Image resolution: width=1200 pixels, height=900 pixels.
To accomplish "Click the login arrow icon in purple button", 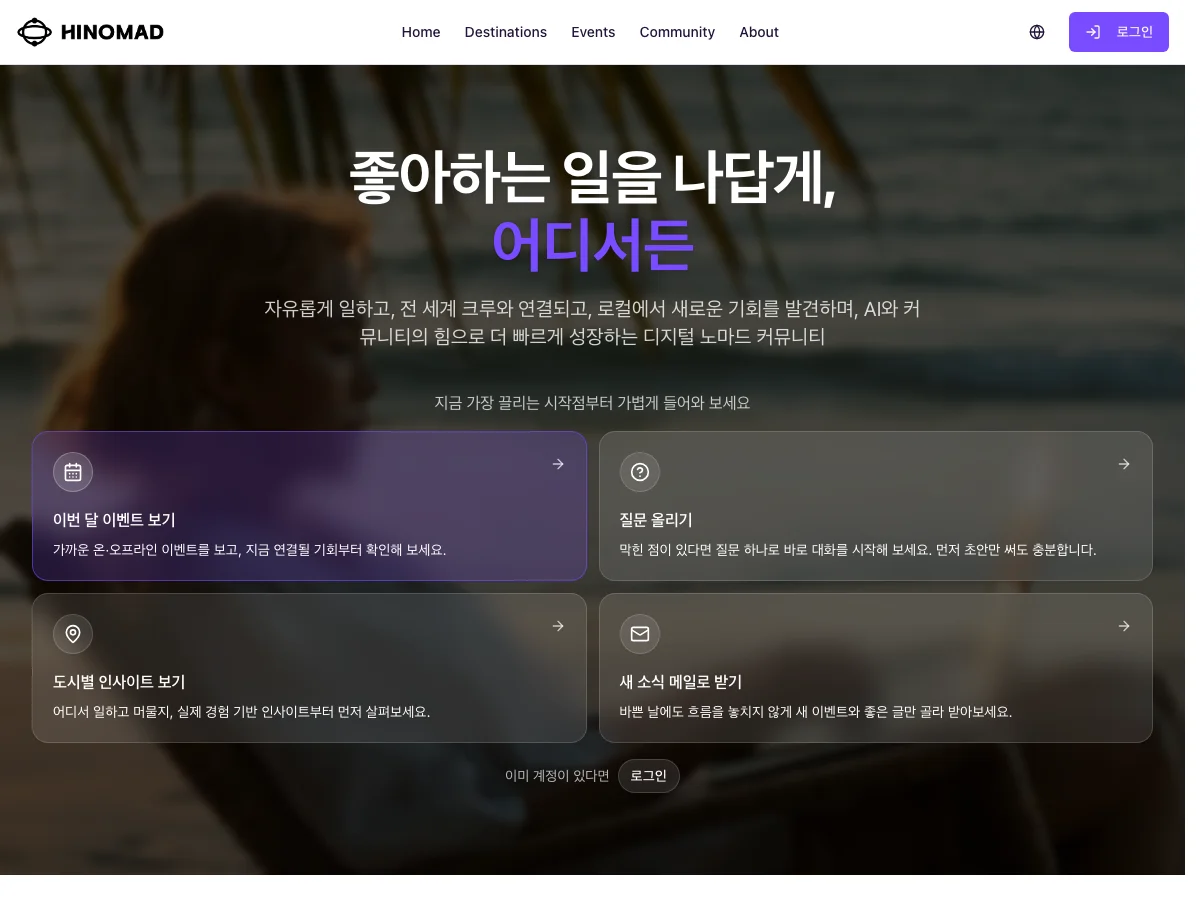I will coord(1093,32).
